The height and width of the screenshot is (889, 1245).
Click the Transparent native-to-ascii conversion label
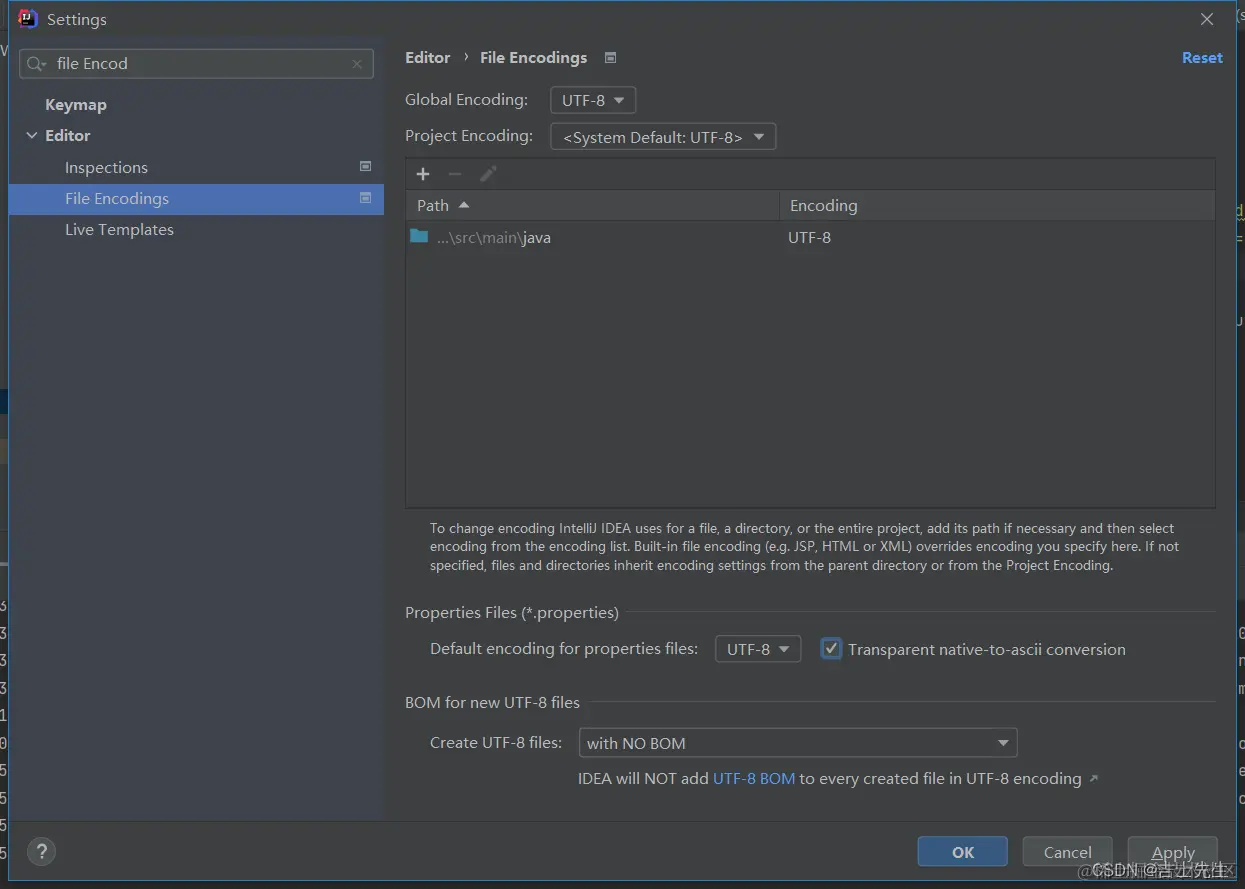point(987,650)
